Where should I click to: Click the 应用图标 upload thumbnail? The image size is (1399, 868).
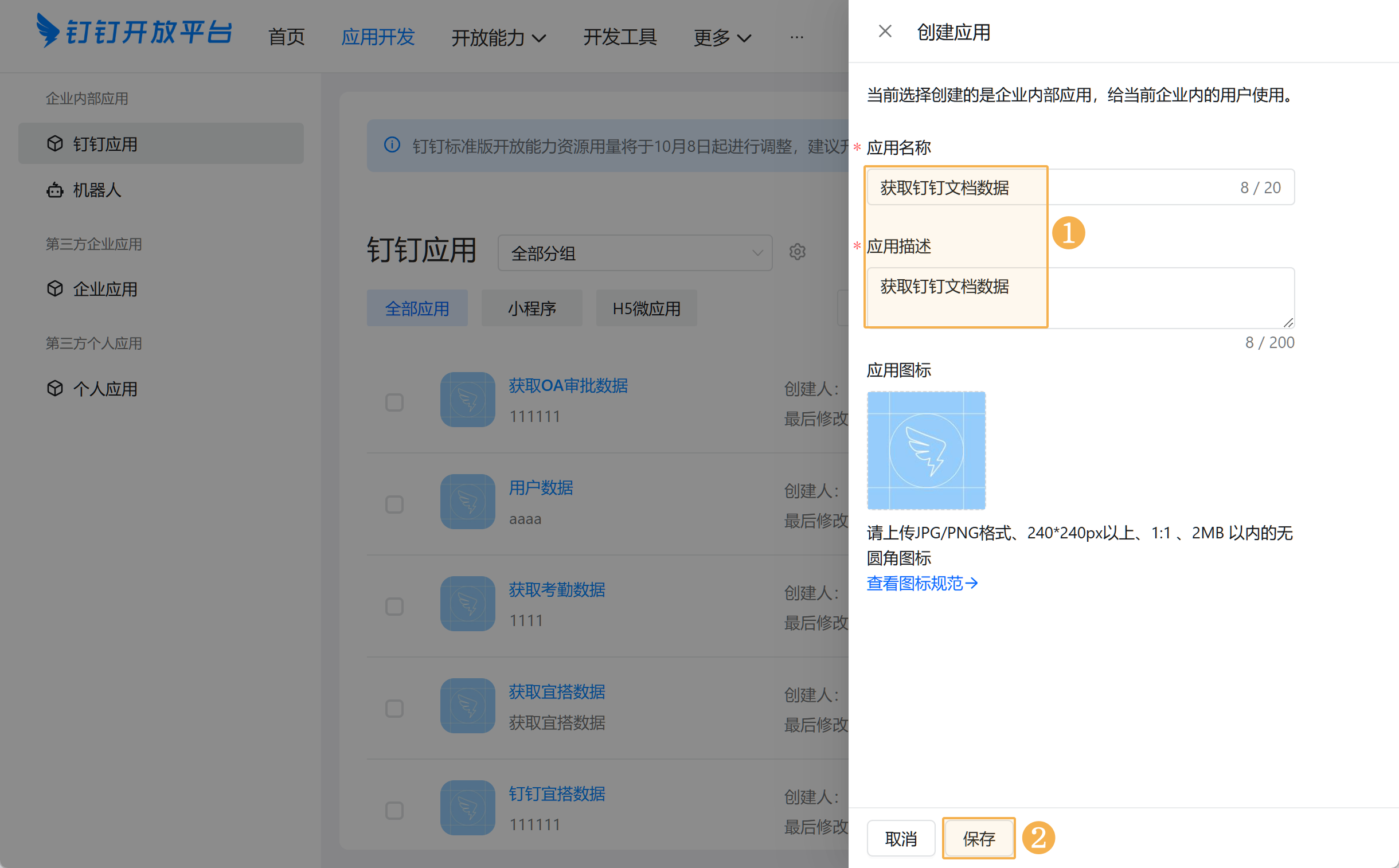[x=925, y=451]
